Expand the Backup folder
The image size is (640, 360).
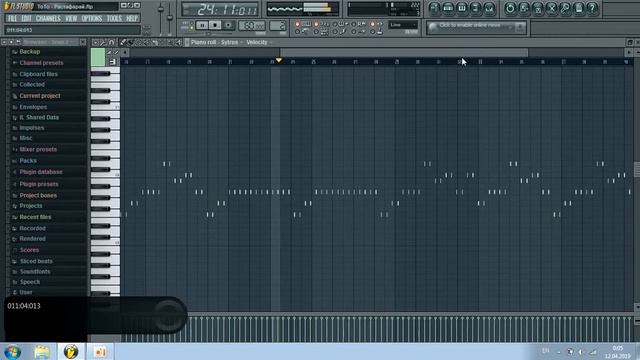click(29, 52)
